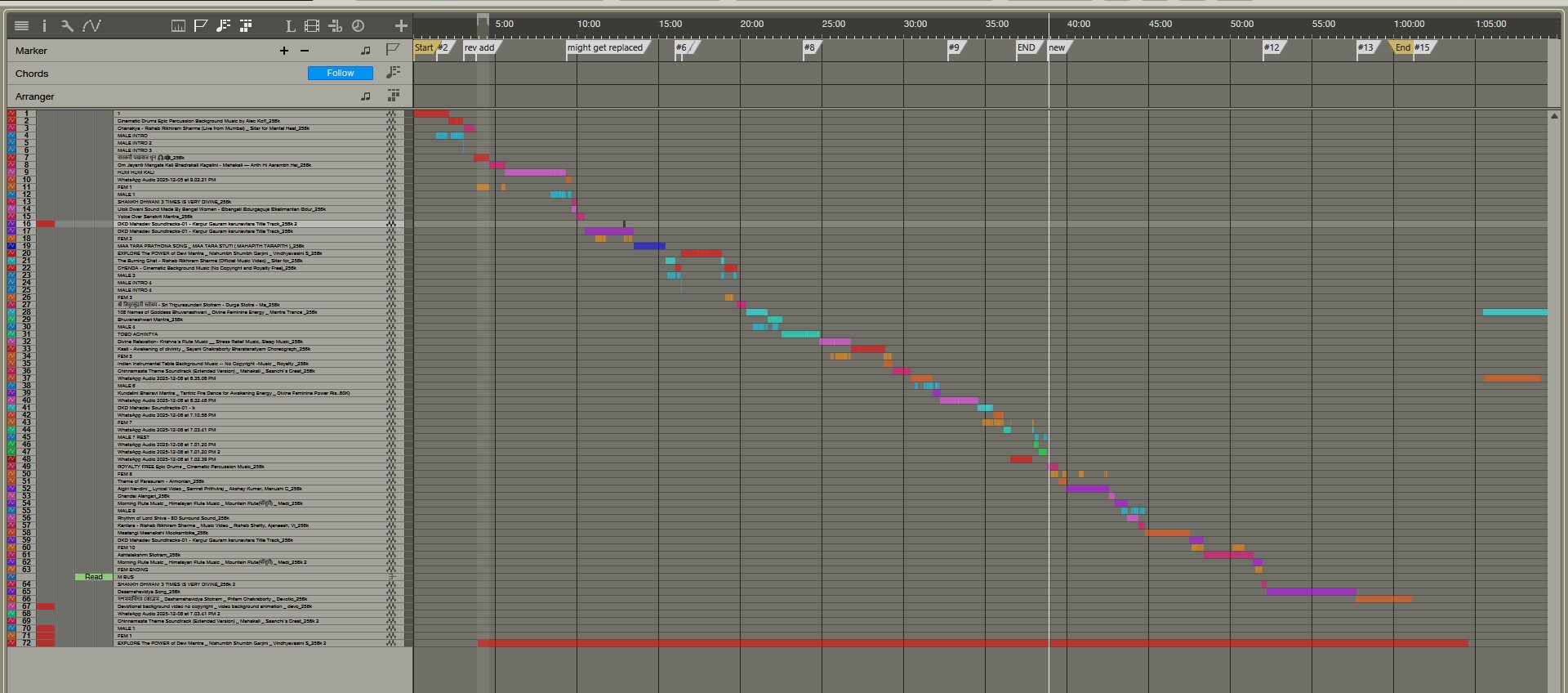Select the teal clip on track 28 near 1:05:00

tap(1515, 312)
